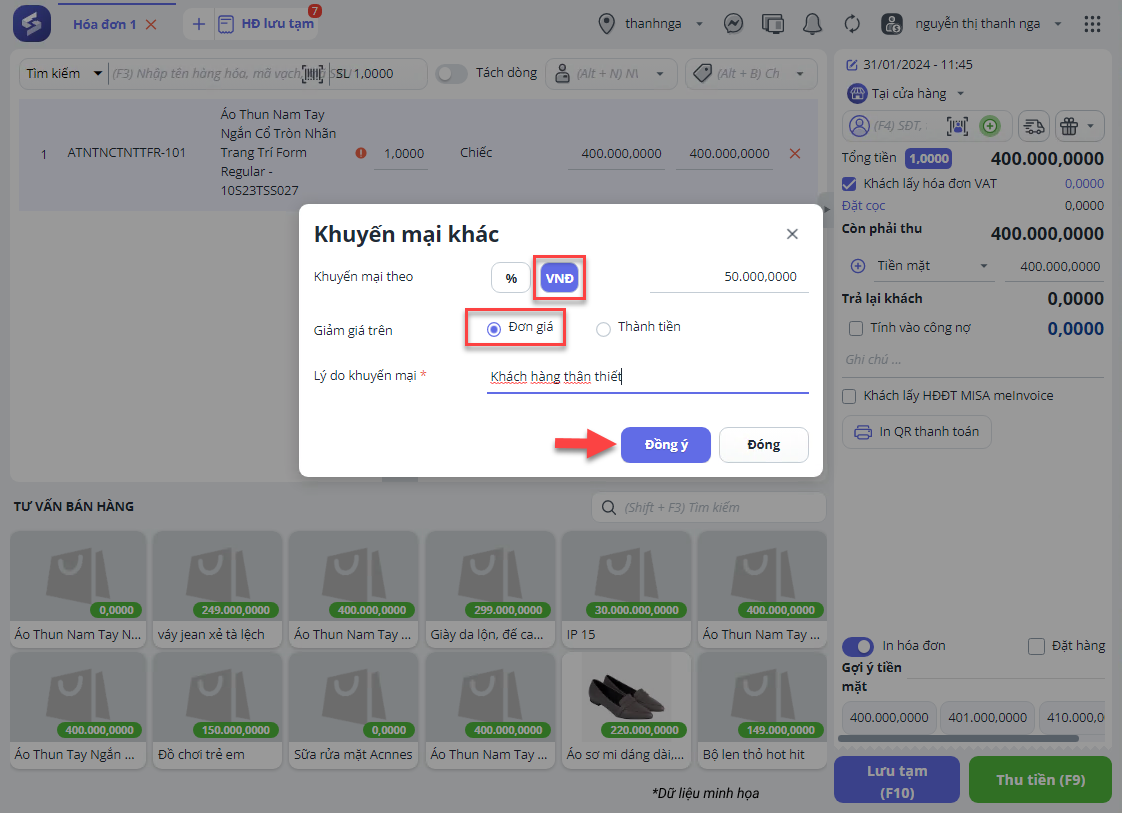Select the Đồ chơi trẻ em product

[x=217, y=710]
